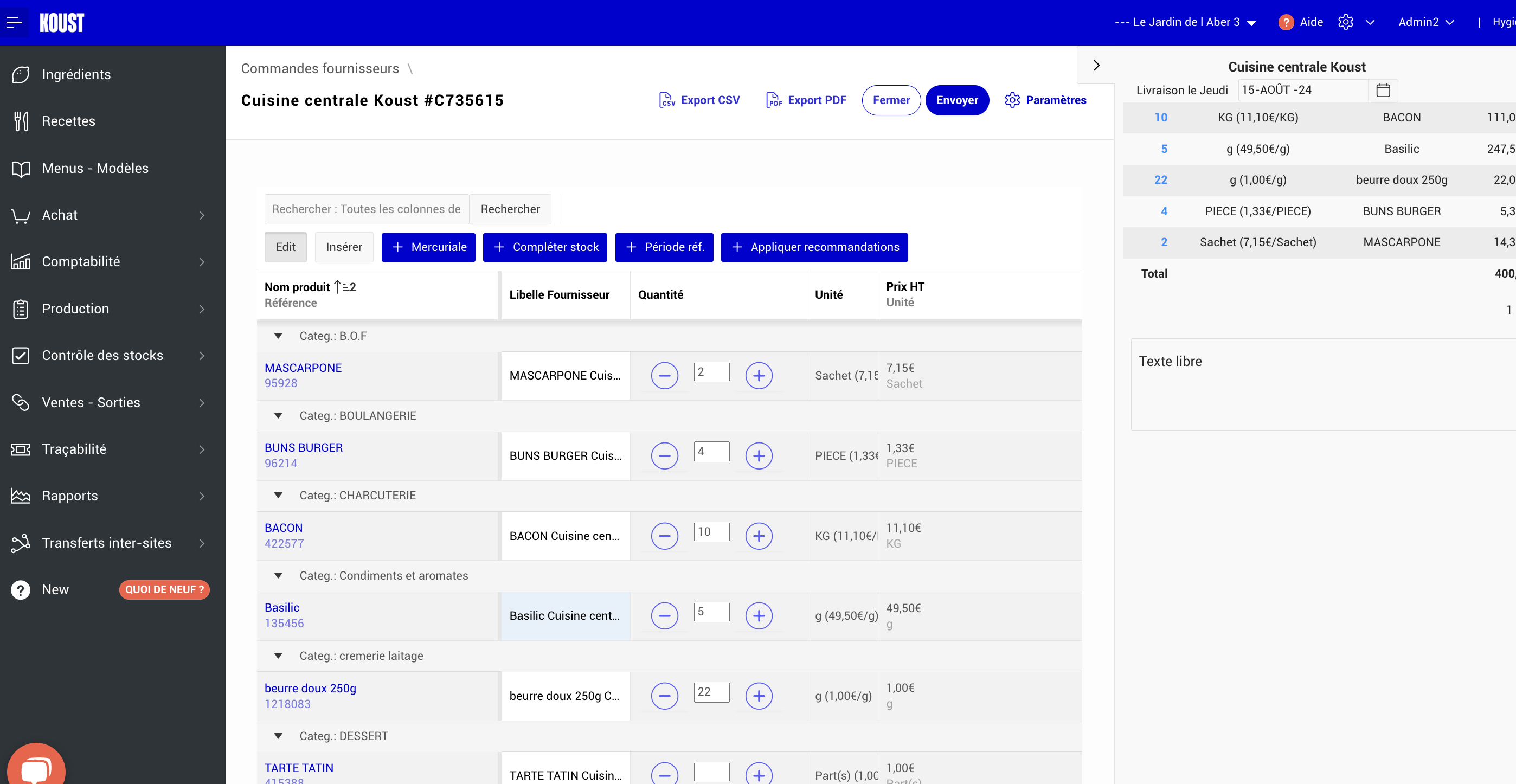Click the Ventes - Sorties tag icon
Viewport: 1516px width, 784px height.
click(21, 403)
